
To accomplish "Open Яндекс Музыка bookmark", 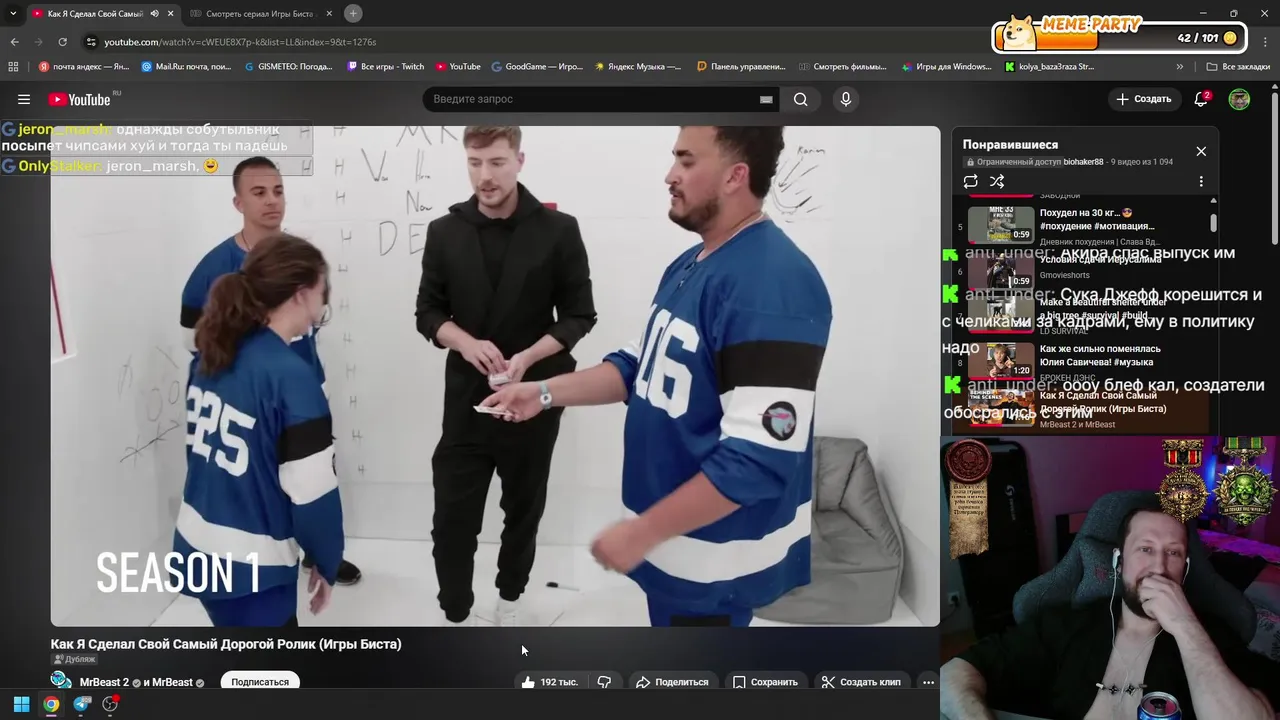I will click(x=638, y=67).
